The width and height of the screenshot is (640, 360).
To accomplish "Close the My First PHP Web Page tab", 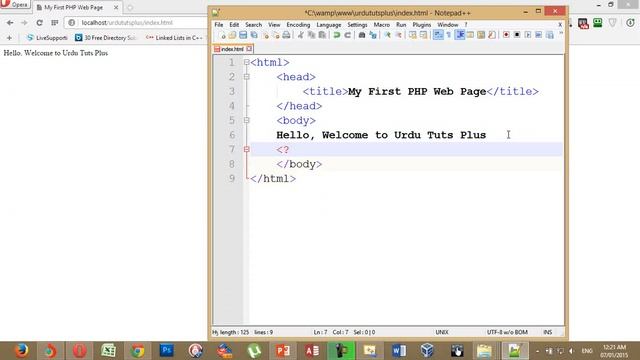I will 116,7.
